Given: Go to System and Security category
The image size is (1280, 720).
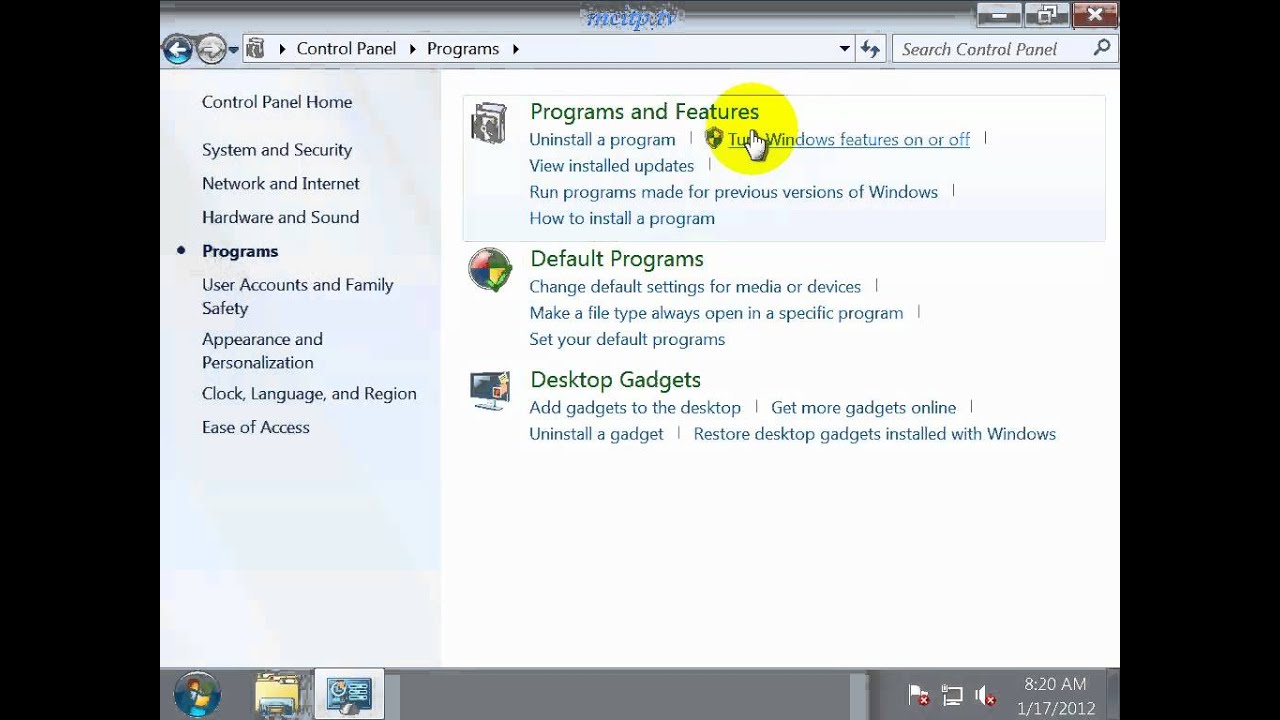Looking at the screenshot, I should point(277,150).
